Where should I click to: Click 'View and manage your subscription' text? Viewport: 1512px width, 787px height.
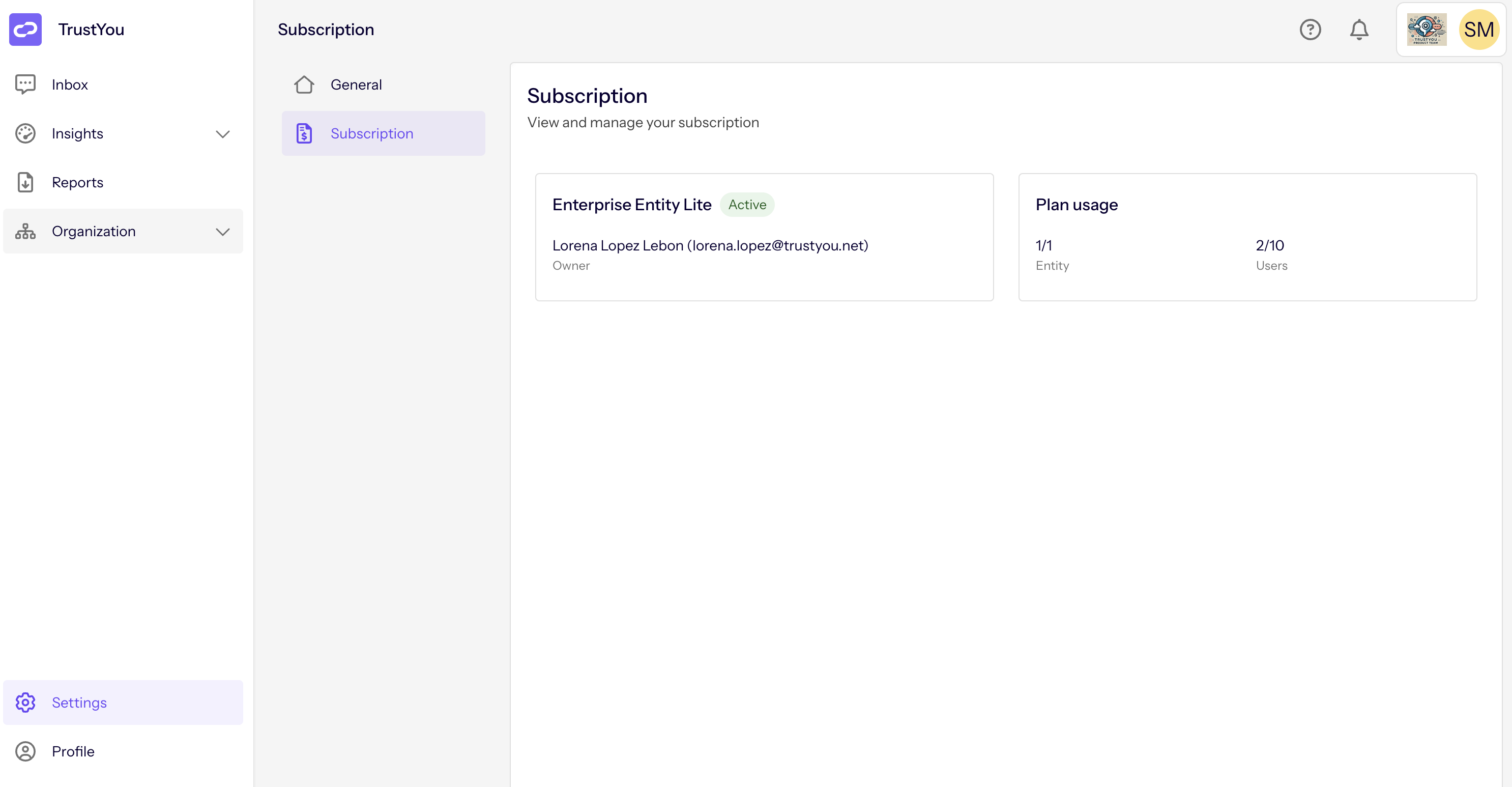pyautogui.click(x=643, y=122)
